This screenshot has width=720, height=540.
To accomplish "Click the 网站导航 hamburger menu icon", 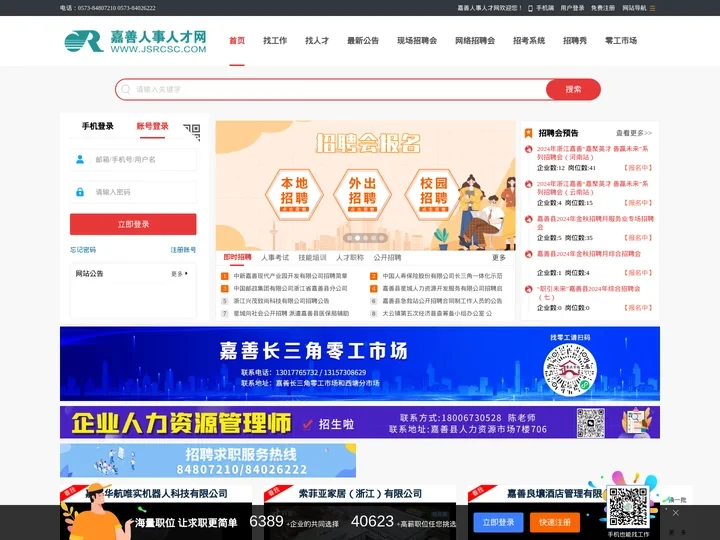I will pyautogui.click(x=652, y=8).
